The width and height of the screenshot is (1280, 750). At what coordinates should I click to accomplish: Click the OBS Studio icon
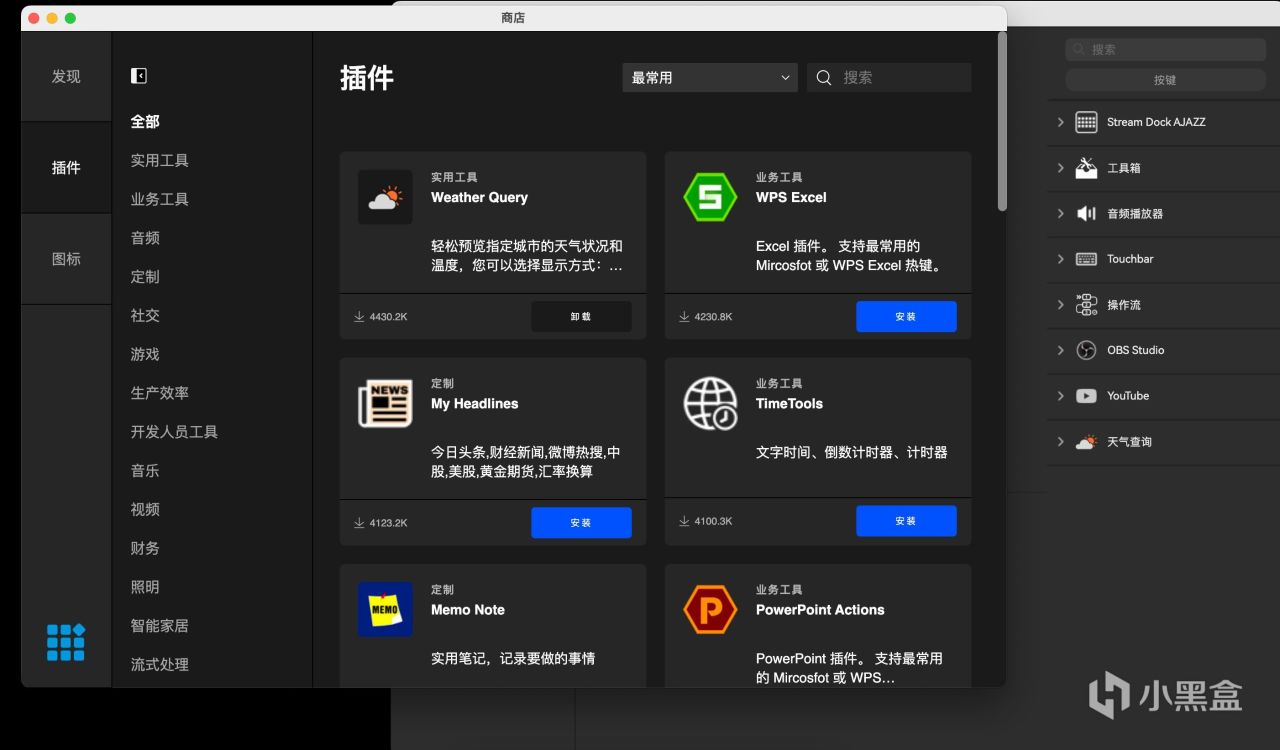[x=1086, y=350]
